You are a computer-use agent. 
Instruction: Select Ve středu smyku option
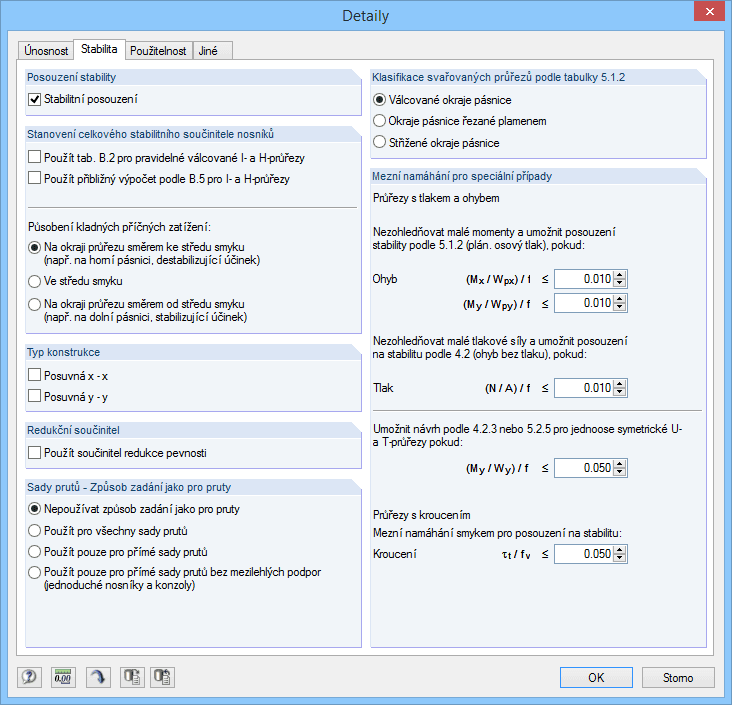point(35,282)
